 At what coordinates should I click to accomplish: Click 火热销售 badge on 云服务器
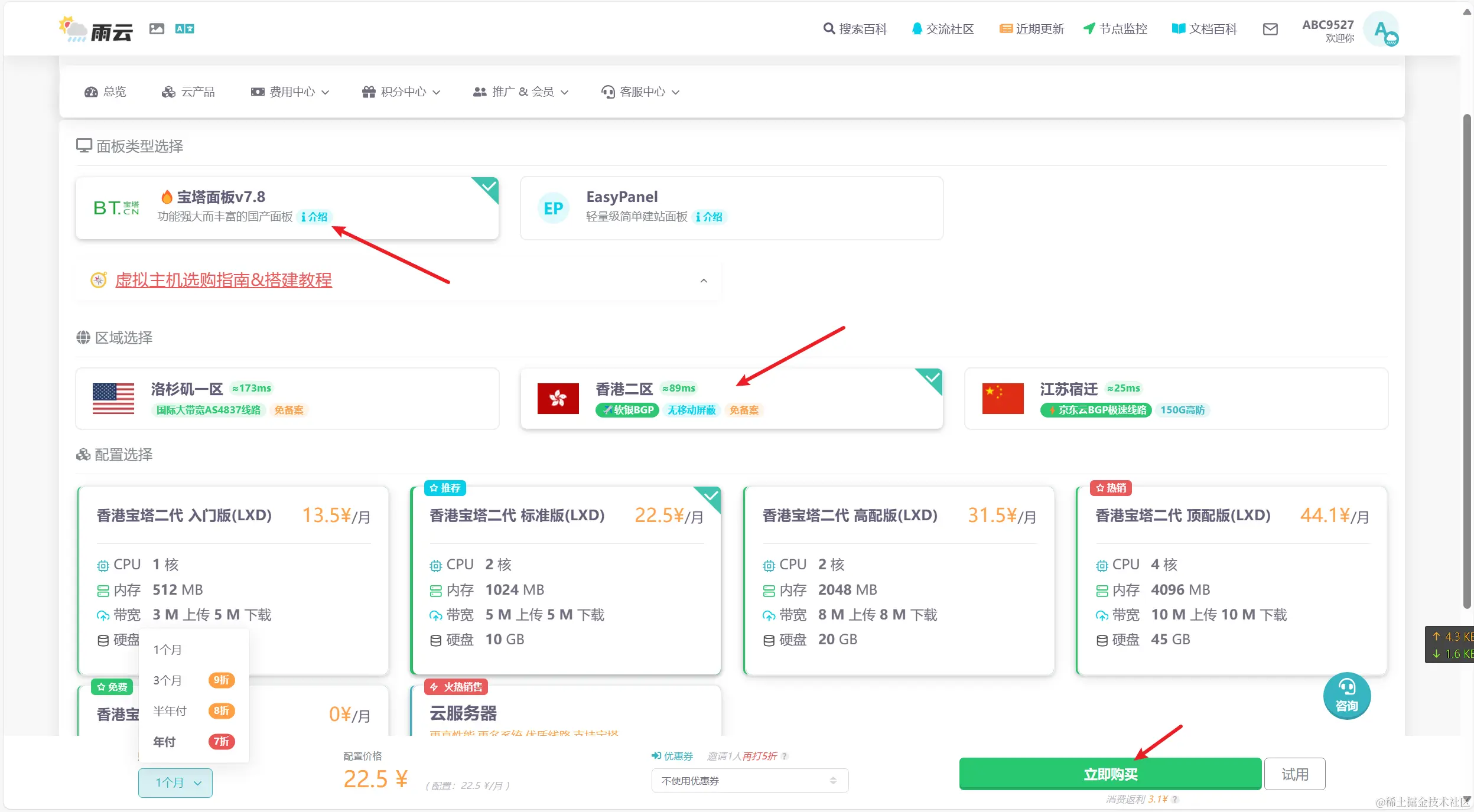pos(455,687)
